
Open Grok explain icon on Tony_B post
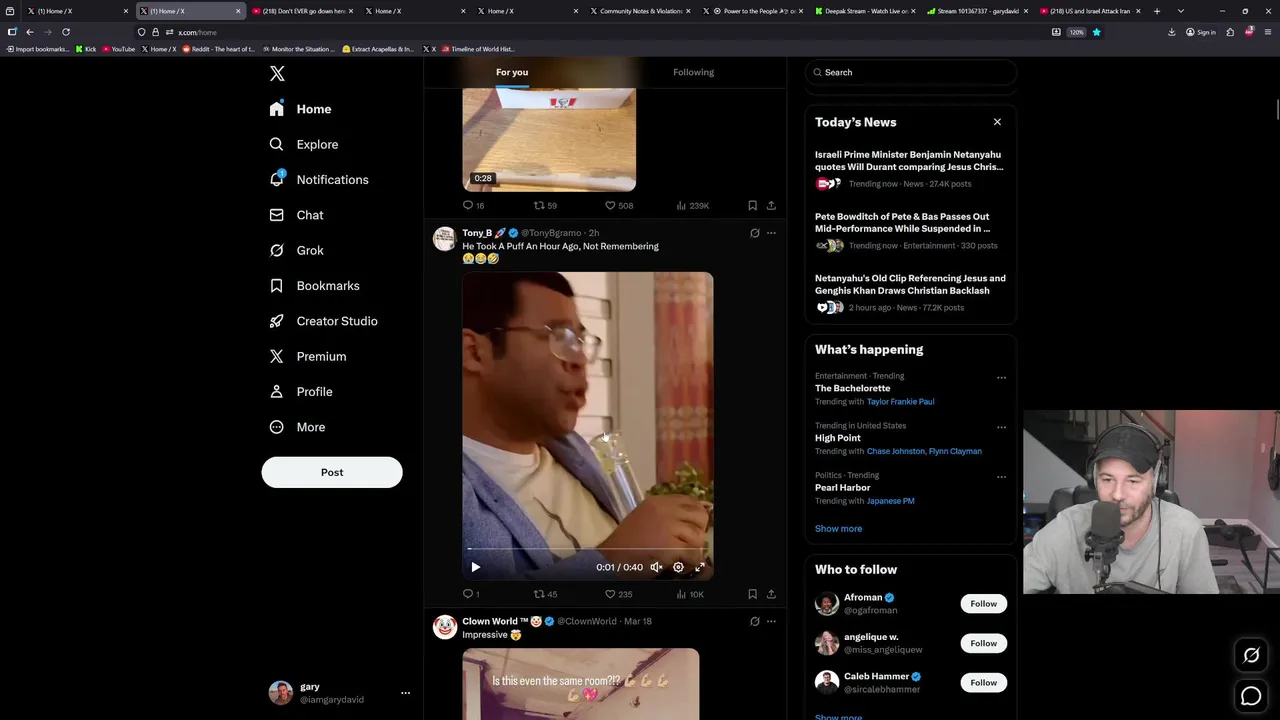[x=755, y=233]
